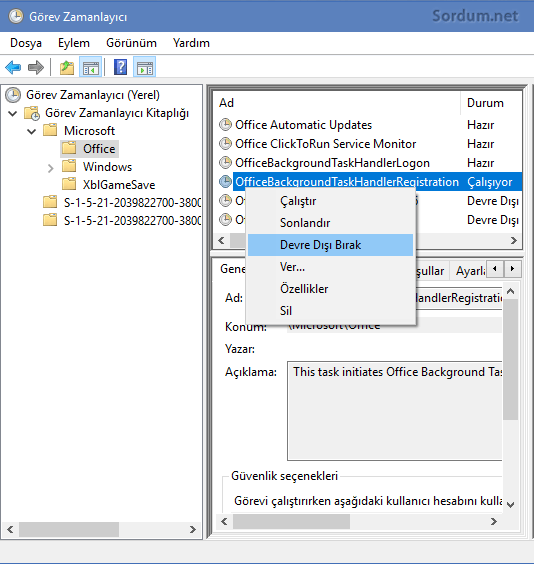Switch to the Ayarlar tab
The height and width of the screenshot is (564, 534).
point(469,270)
